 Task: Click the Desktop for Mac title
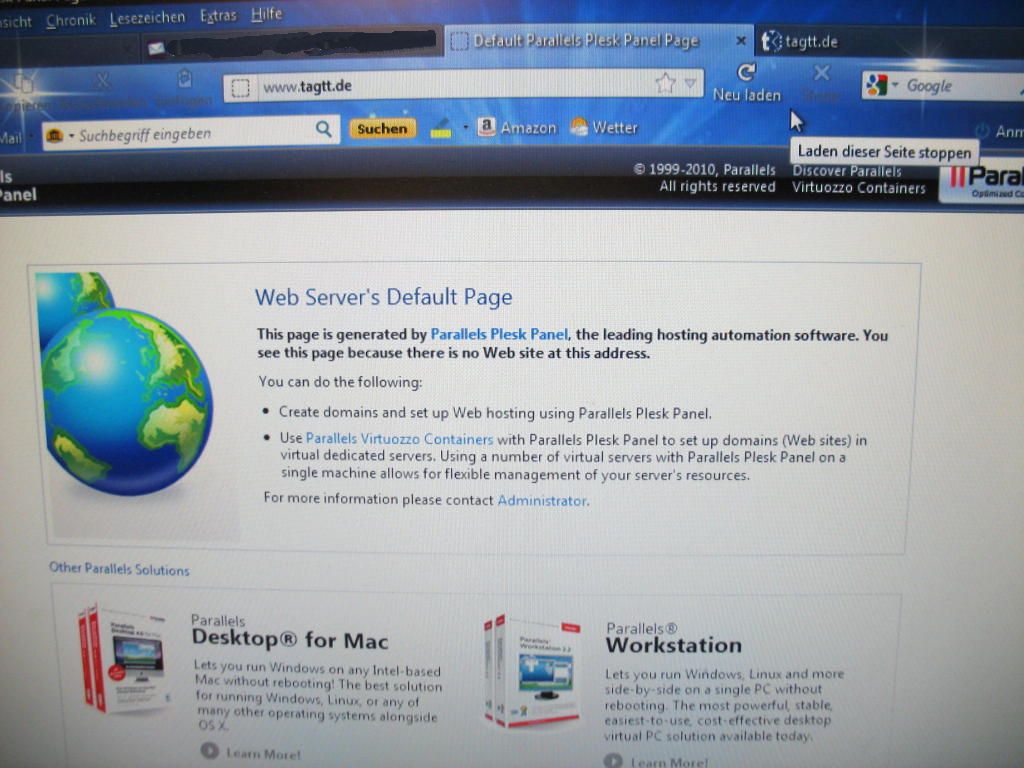point(290,639)
